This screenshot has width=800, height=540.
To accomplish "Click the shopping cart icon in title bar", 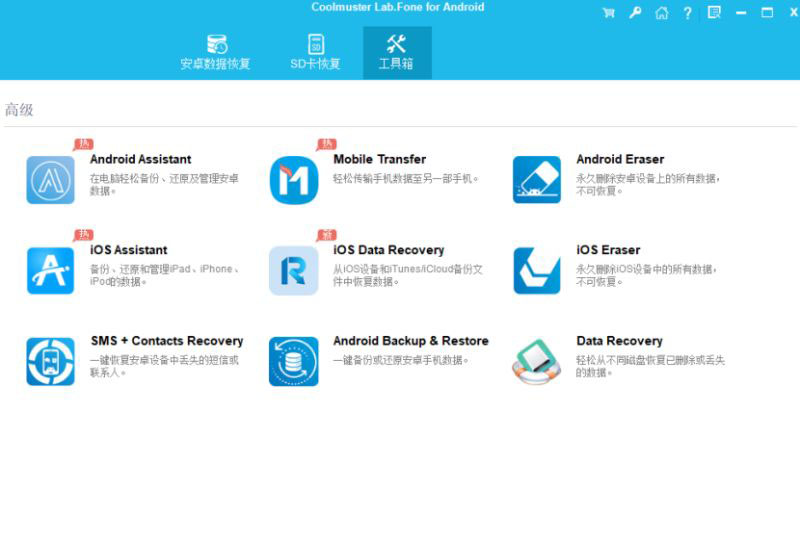I will 608,13.
